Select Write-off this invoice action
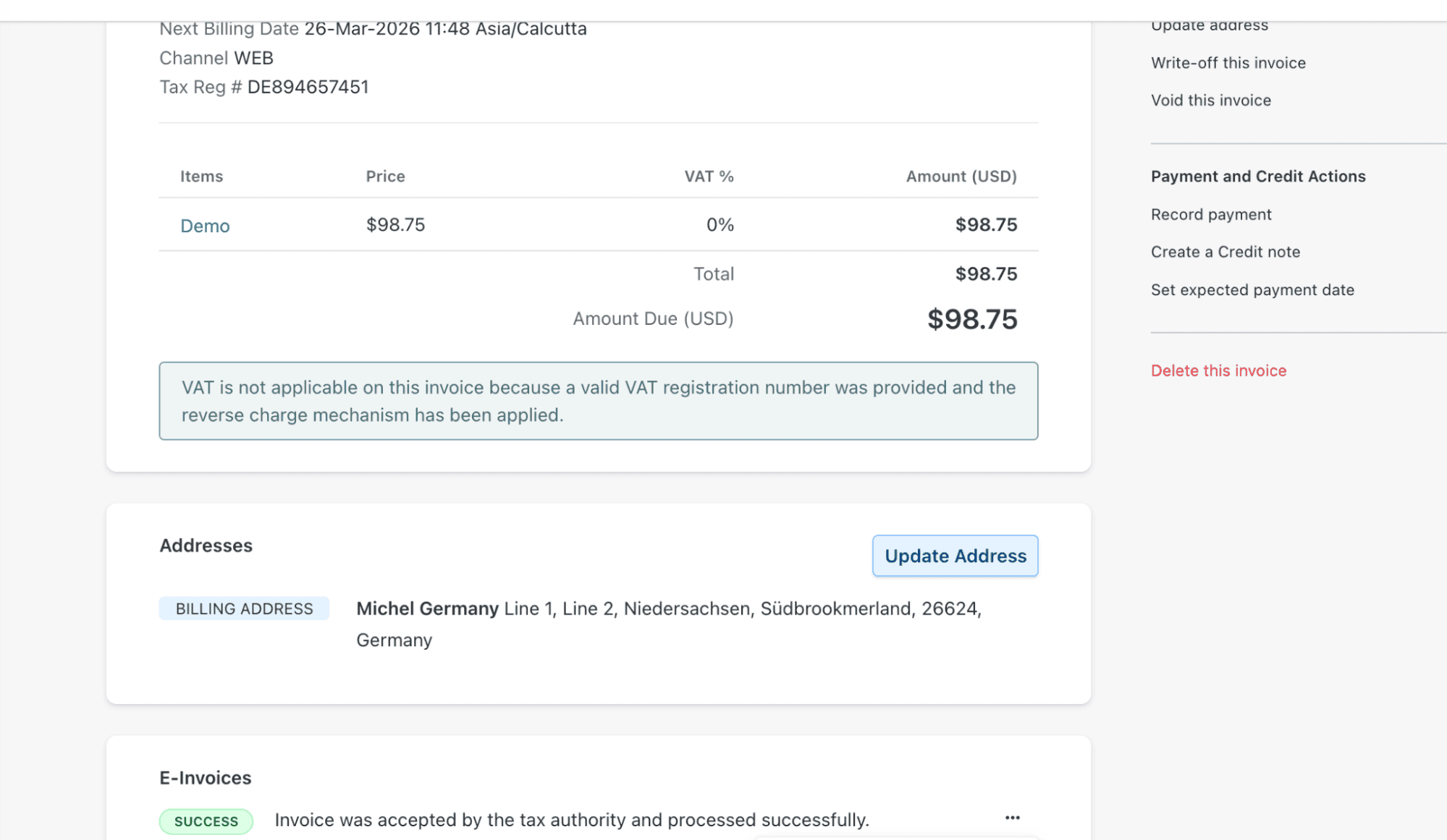Image resolution: width=1447 pixels, height=840 pixels. coord(1228,63)
